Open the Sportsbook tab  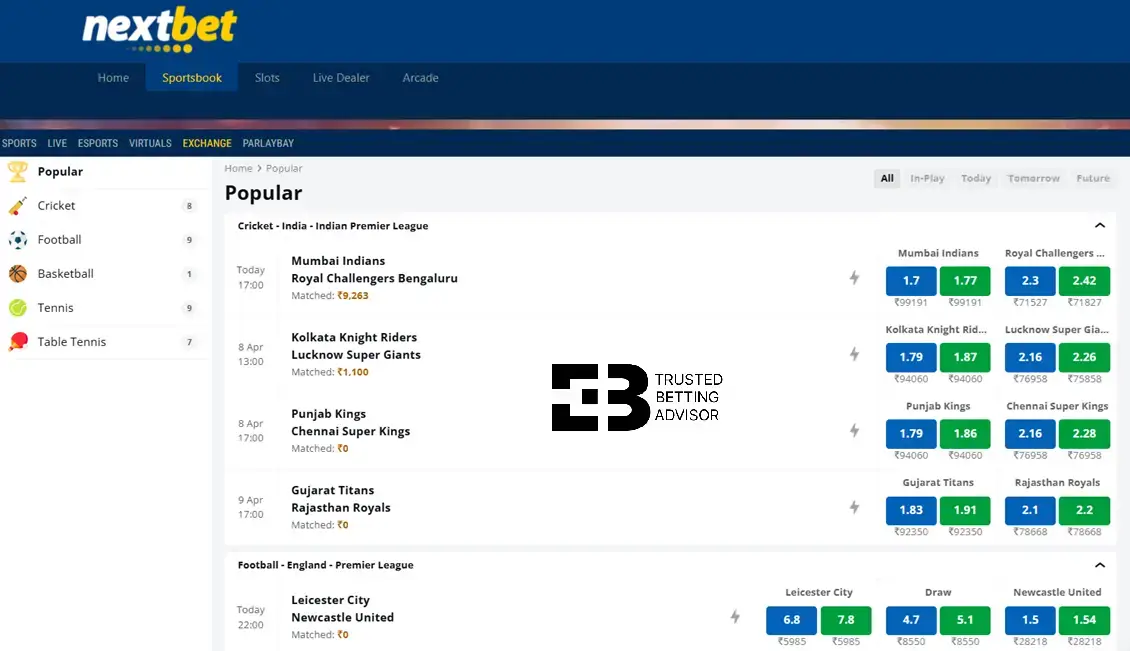click(192, 78)
